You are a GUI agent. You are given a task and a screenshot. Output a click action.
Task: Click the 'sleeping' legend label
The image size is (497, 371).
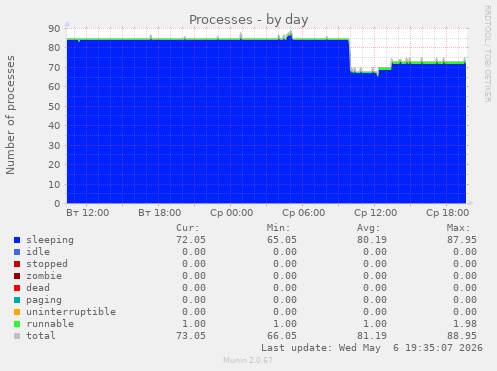coord(50,240)
